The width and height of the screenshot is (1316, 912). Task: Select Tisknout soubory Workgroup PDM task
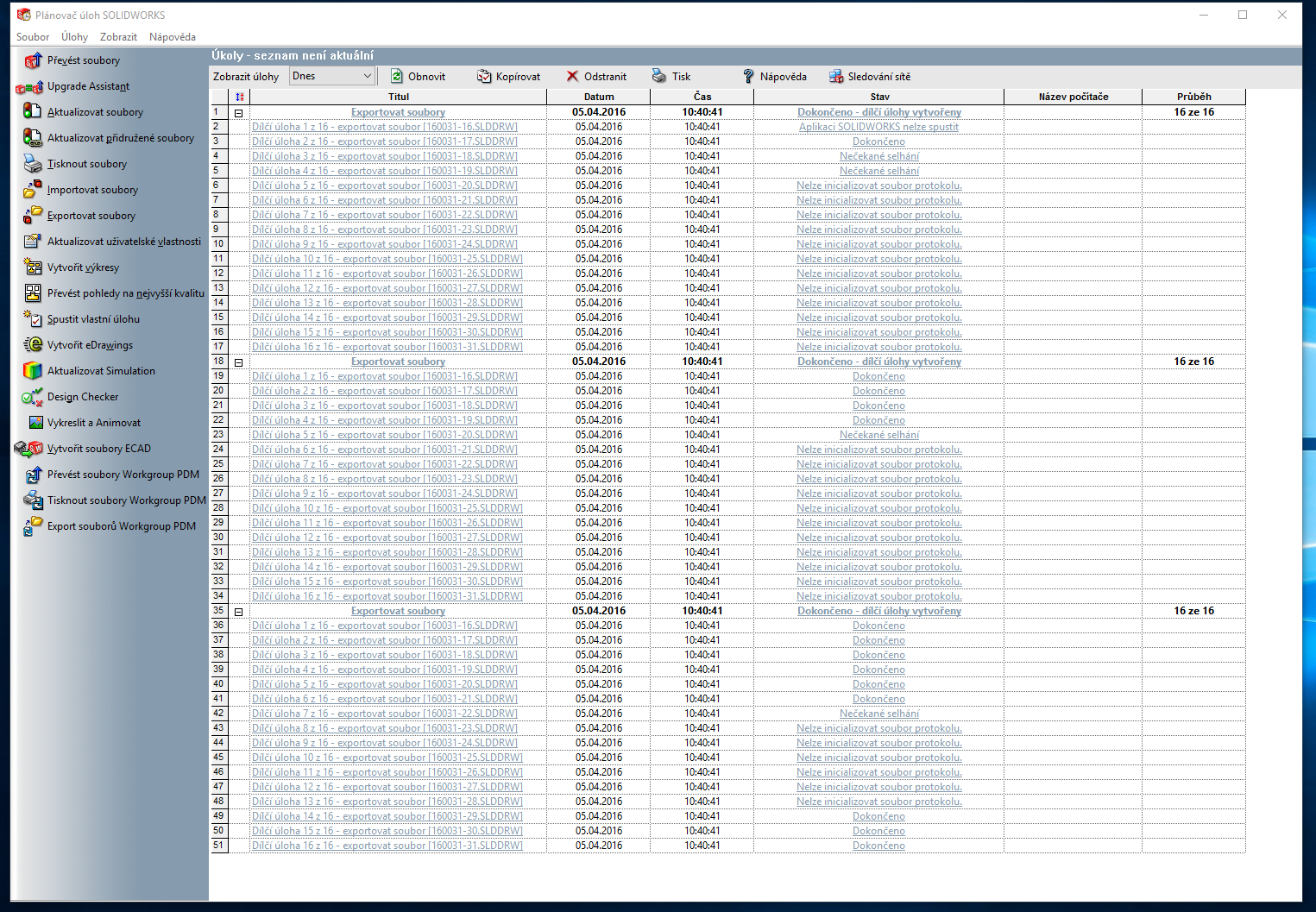pos(127,500)
